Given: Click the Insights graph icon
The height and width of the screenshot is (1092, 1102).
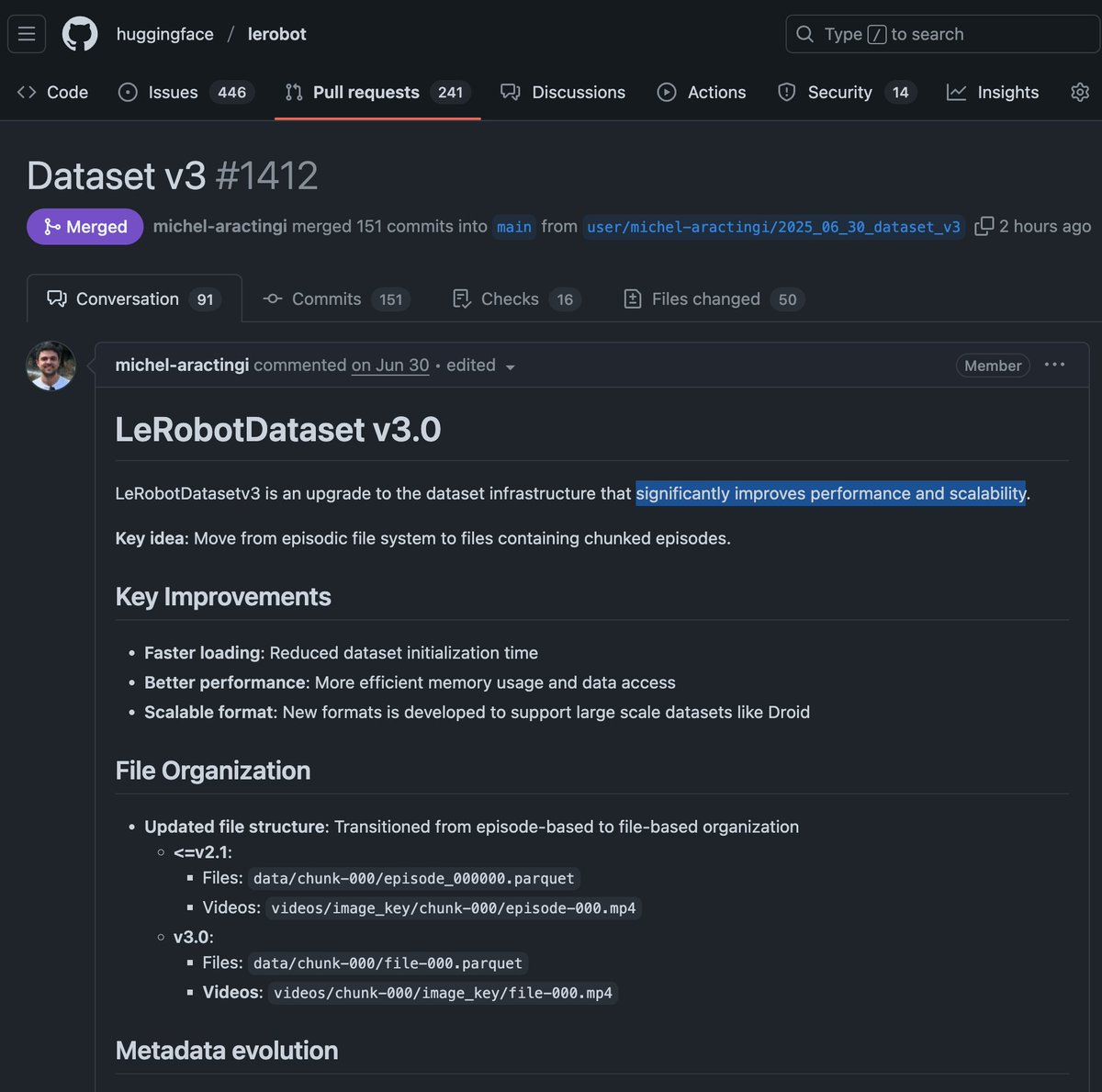Looking at the screenshot, I should point(957,92).
